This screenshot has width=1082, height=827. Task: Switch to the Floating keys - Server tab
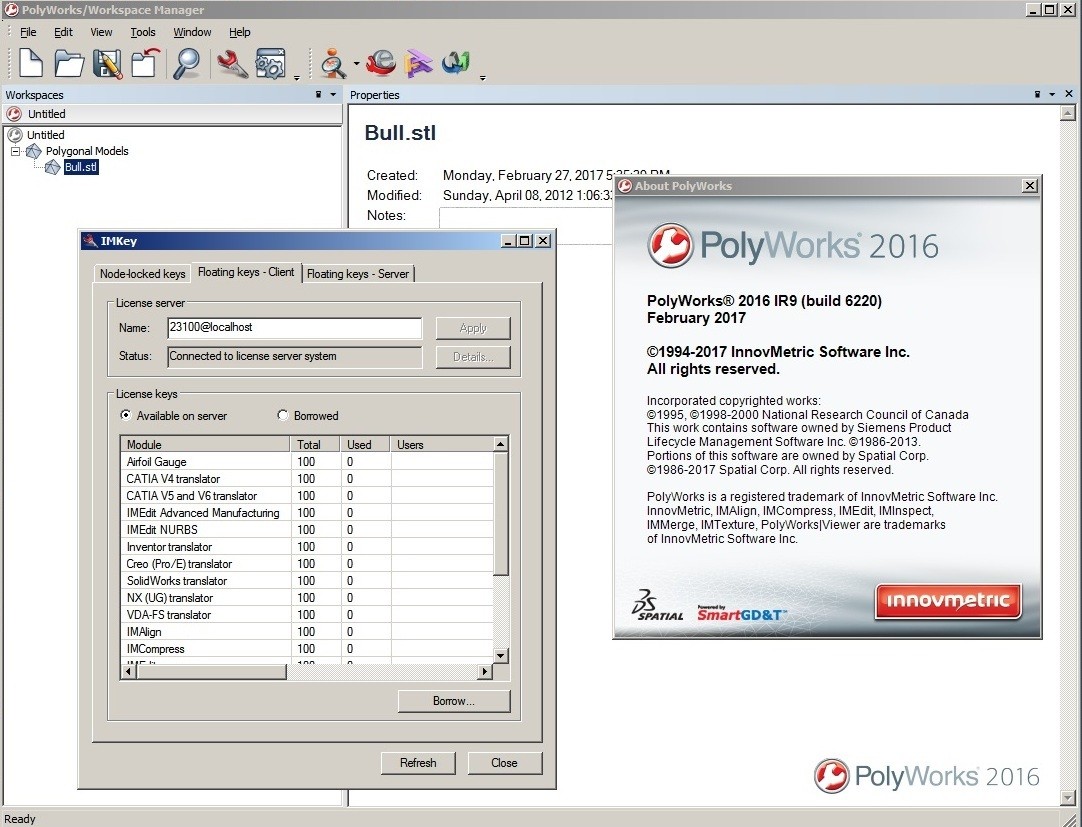358,274
